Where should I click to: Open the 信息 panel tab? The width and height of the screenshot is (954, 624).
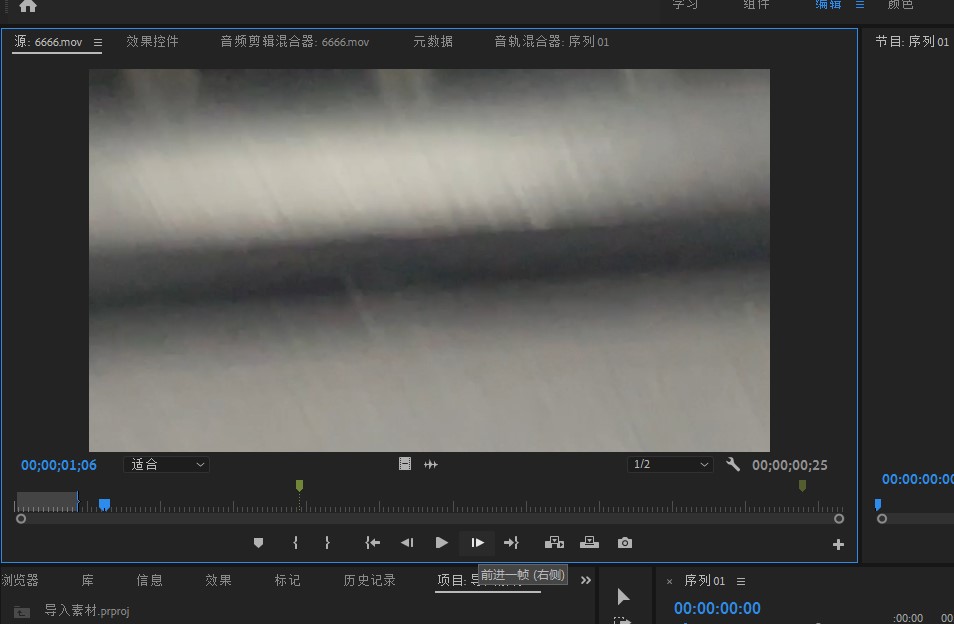(x=149, y=580)
